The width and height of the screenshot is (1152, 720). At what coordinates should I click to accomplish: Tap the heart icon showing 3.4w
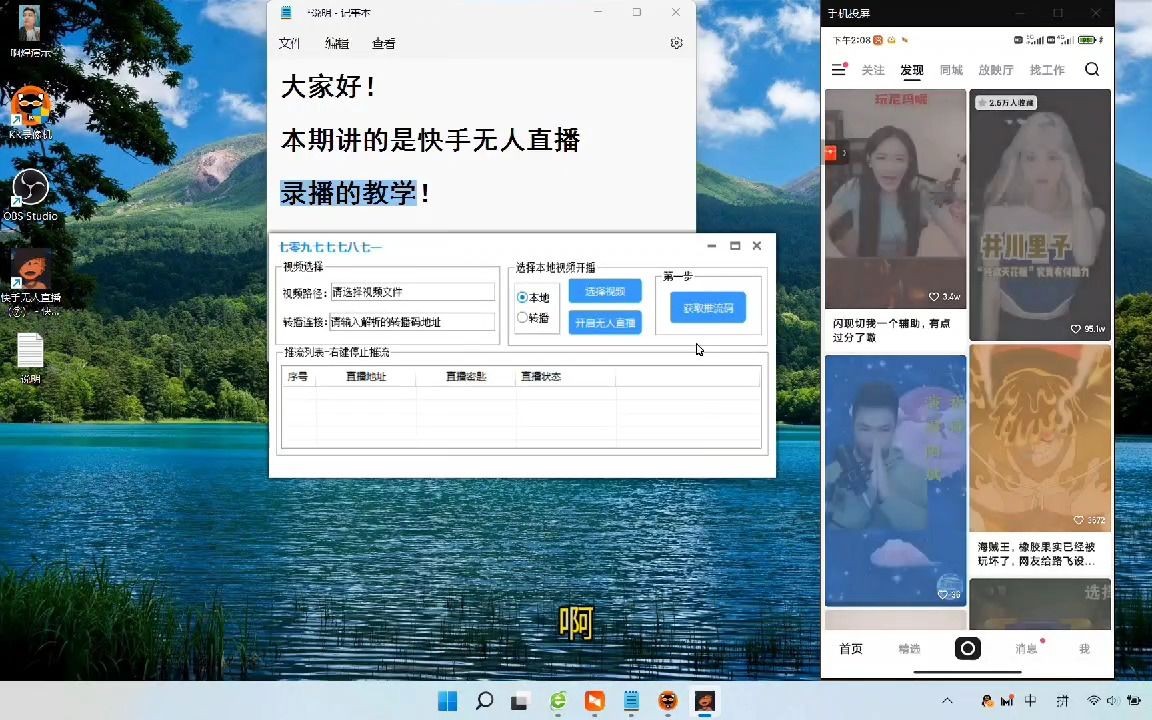pos(934,297)
